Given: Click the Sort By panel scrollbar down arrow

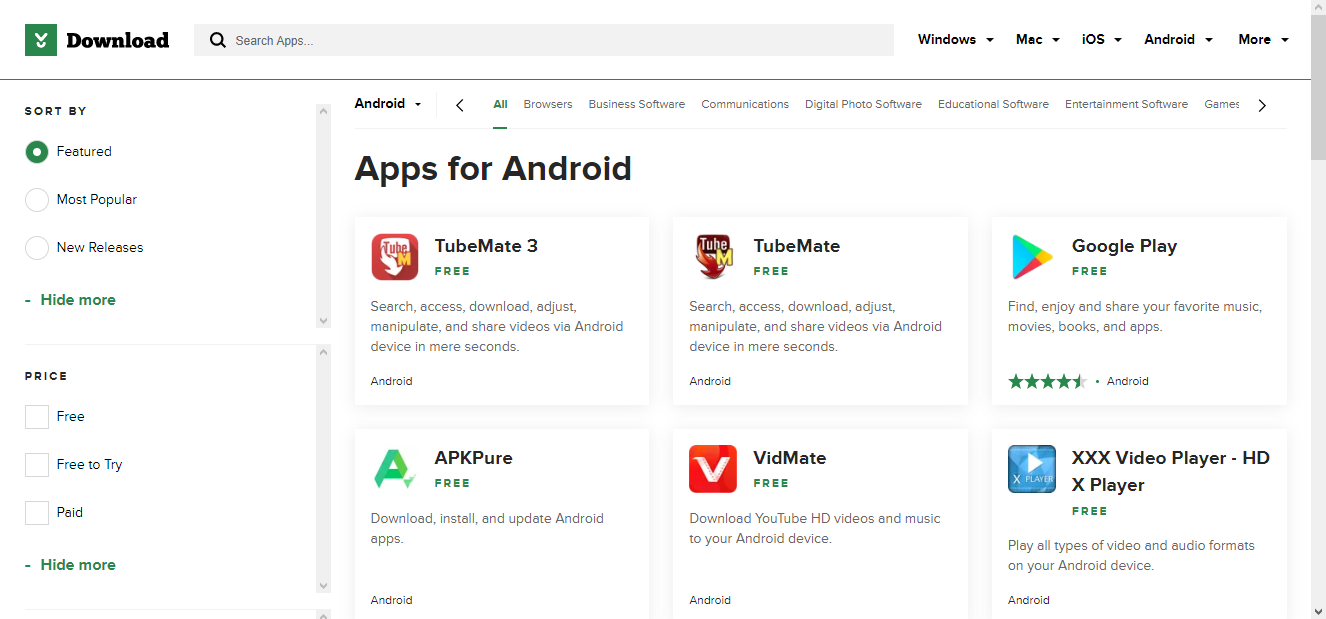Looking at the screenshot, I should (323, 321).
